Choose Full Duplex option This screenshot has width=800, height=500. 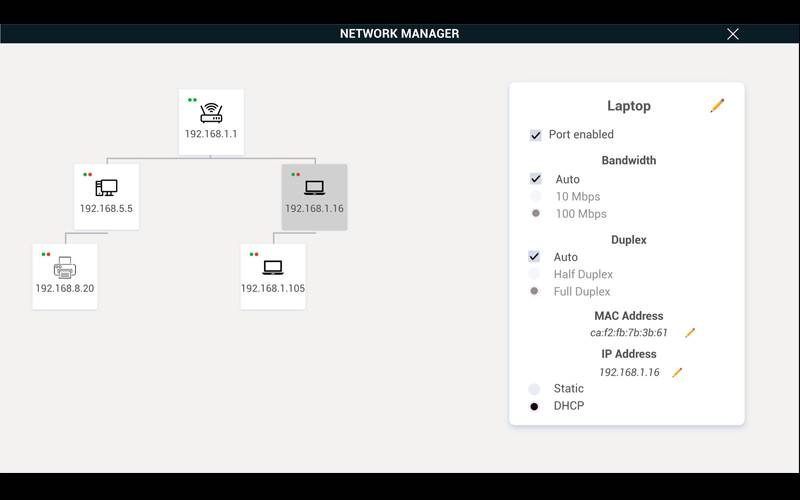click(536, 292)
